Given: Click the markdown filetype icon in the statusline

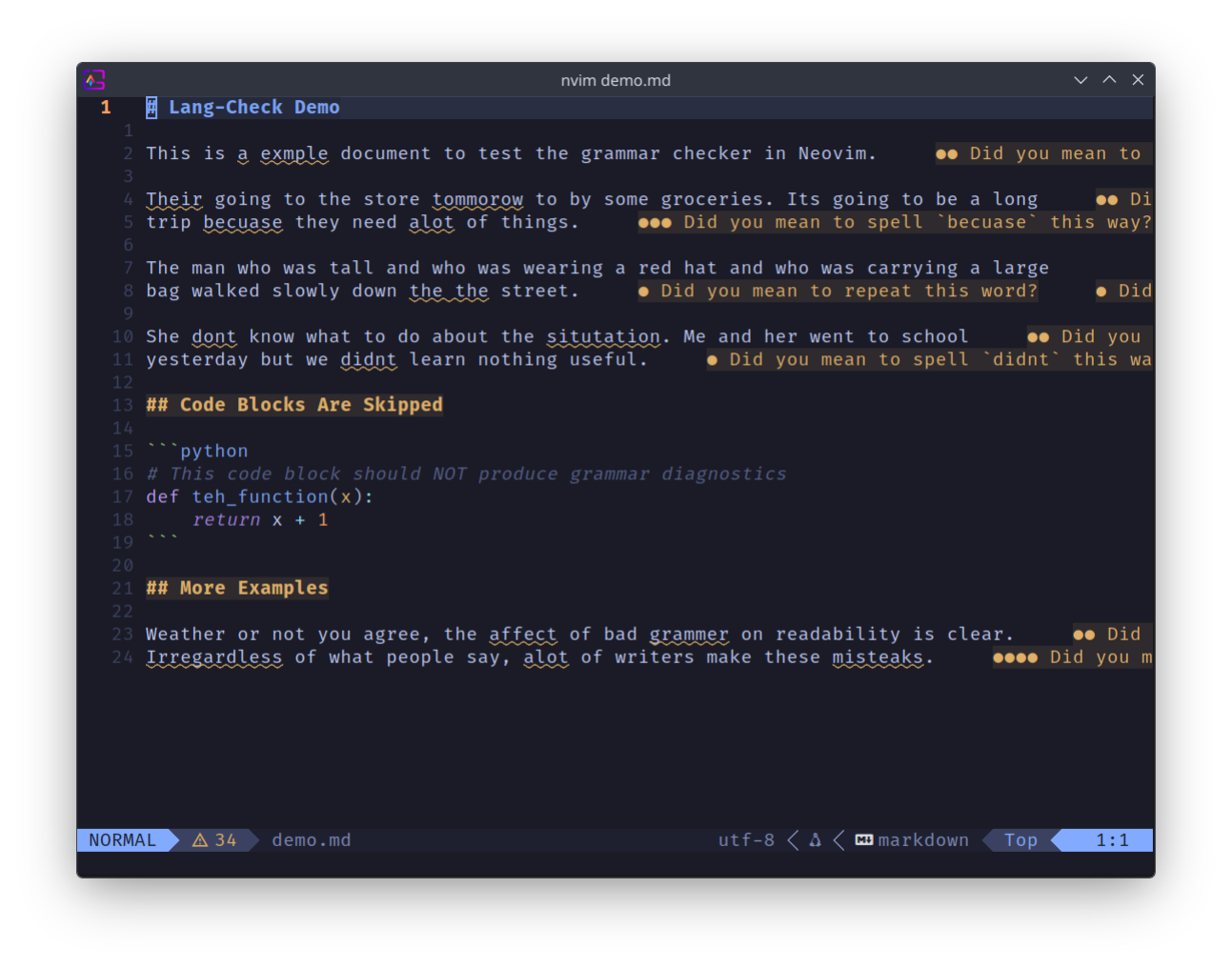Looking at the screenshot, I should tap(863, 839).
